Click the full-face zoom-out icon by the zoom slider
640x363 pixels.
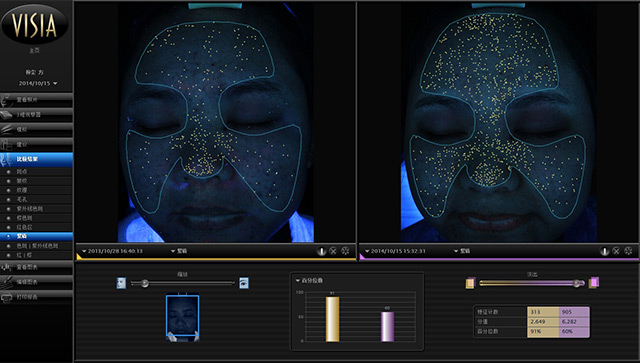click(121, 283)
